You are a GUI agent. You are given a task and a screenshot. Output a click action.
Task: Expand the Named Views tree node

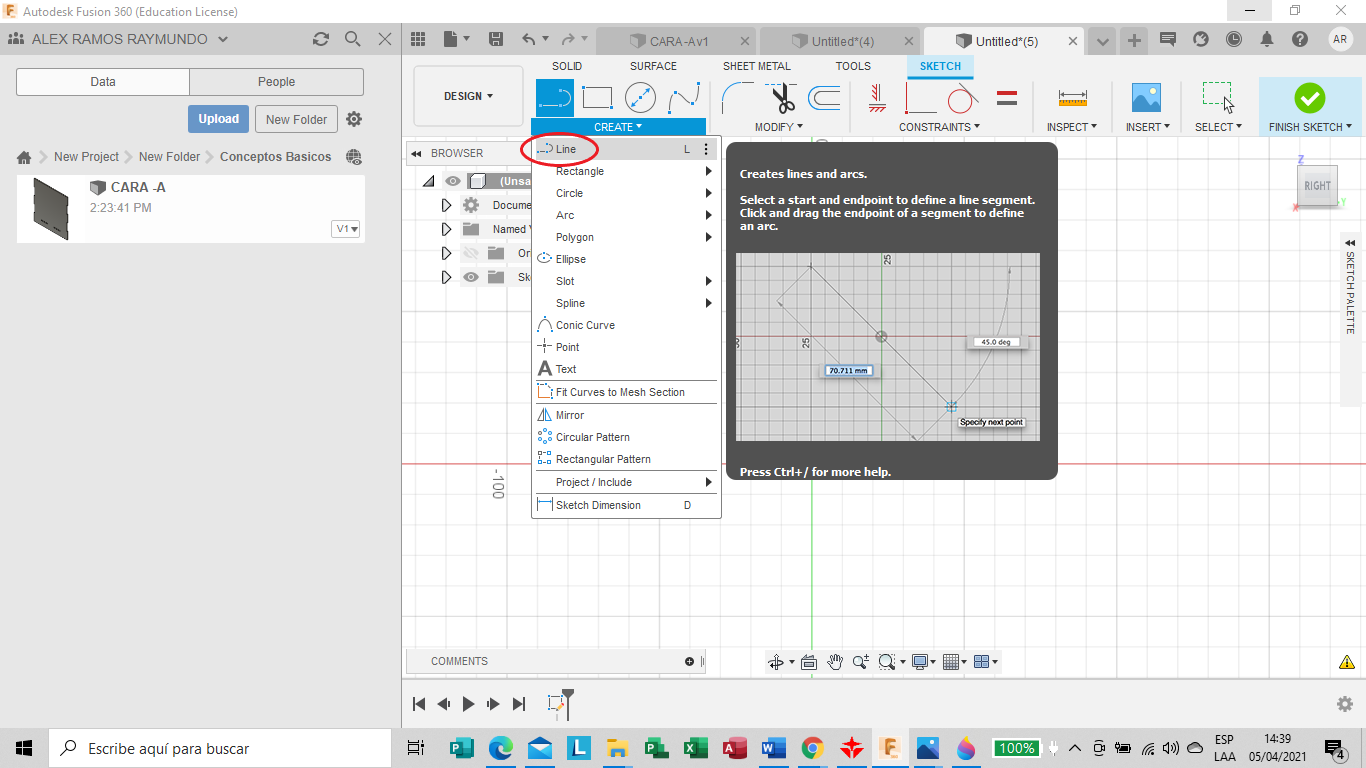[447, 229]
